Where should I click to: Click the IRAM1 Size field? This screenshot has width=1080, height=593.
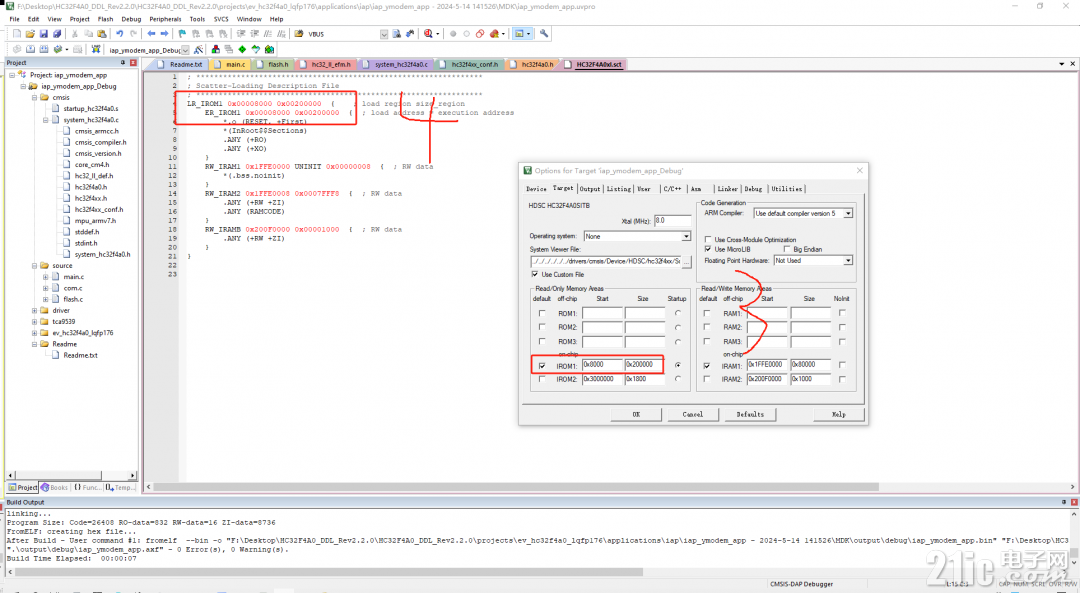[809, 365]
